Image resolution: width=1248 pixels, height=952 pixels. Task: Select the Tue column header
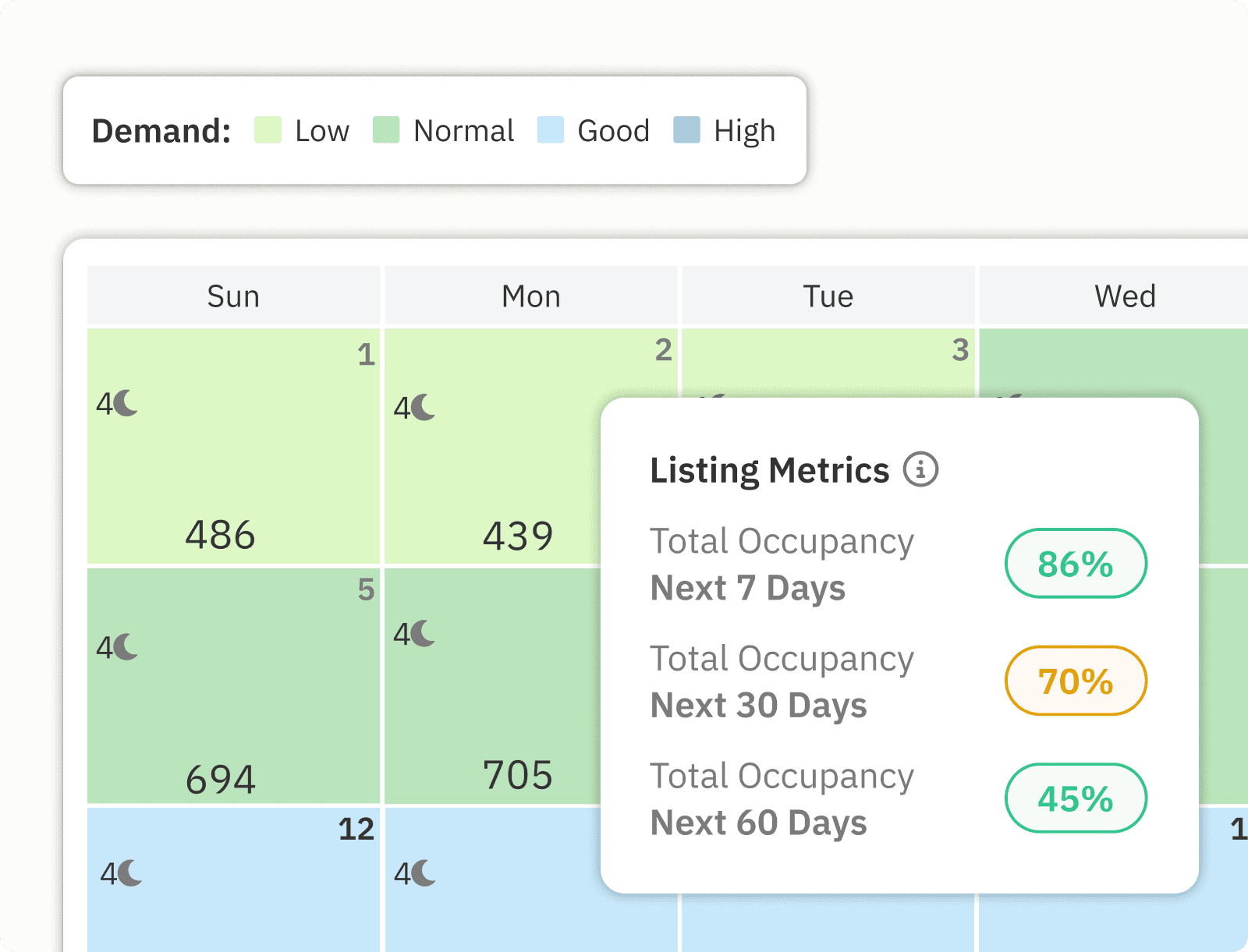pos(828,296)
